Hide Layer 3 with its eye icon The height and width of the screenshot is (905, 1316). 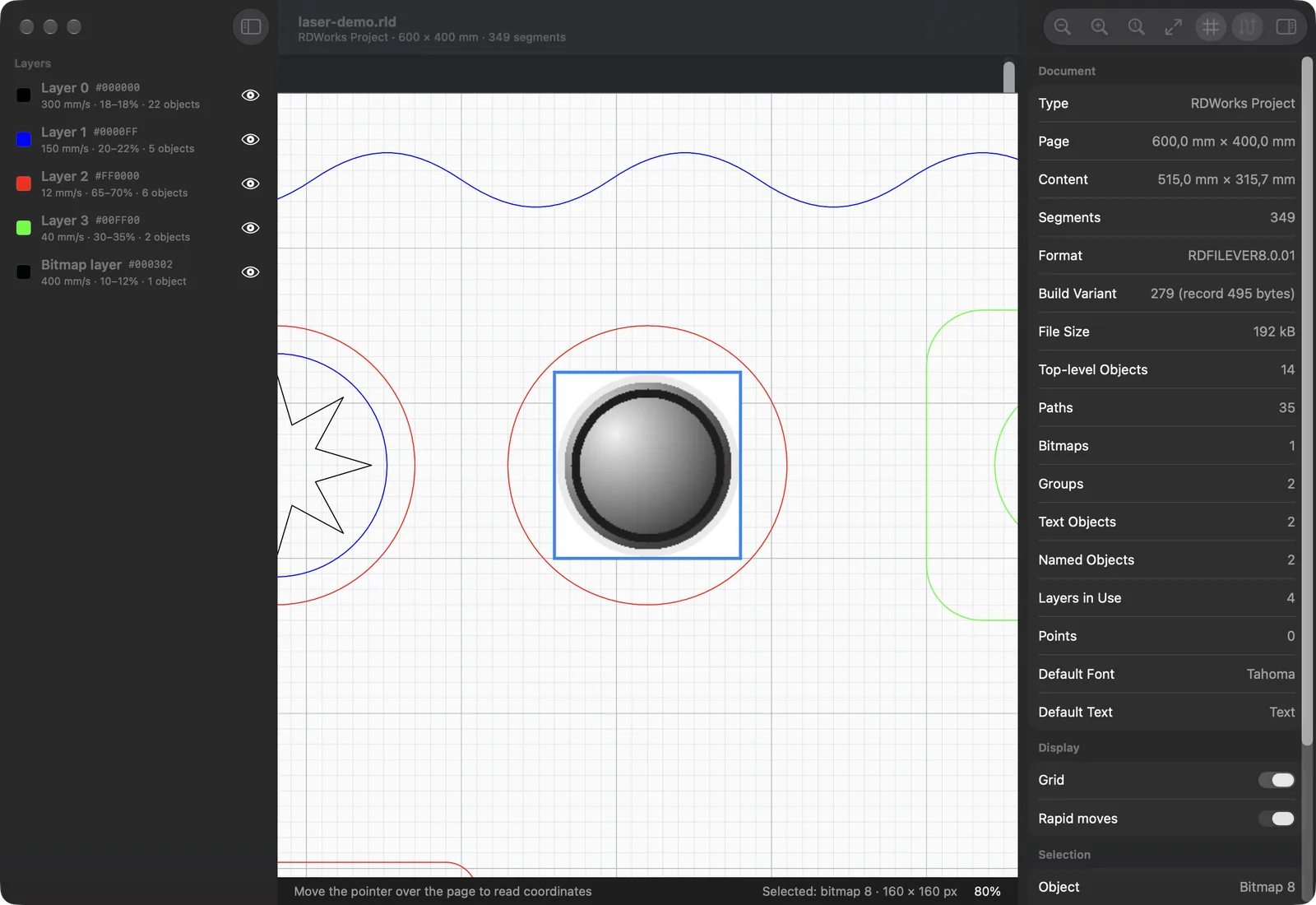[x=251, y=228]
